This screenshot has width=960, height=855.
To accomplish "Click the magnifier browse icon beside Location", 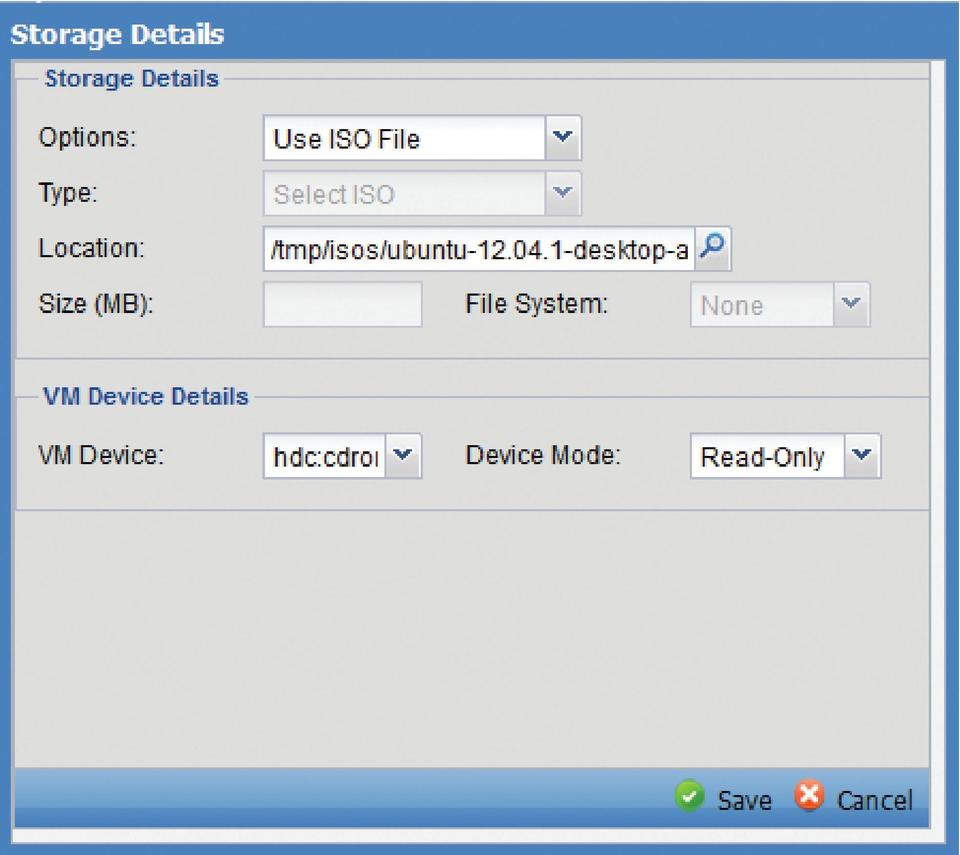I will coord(714,249).
